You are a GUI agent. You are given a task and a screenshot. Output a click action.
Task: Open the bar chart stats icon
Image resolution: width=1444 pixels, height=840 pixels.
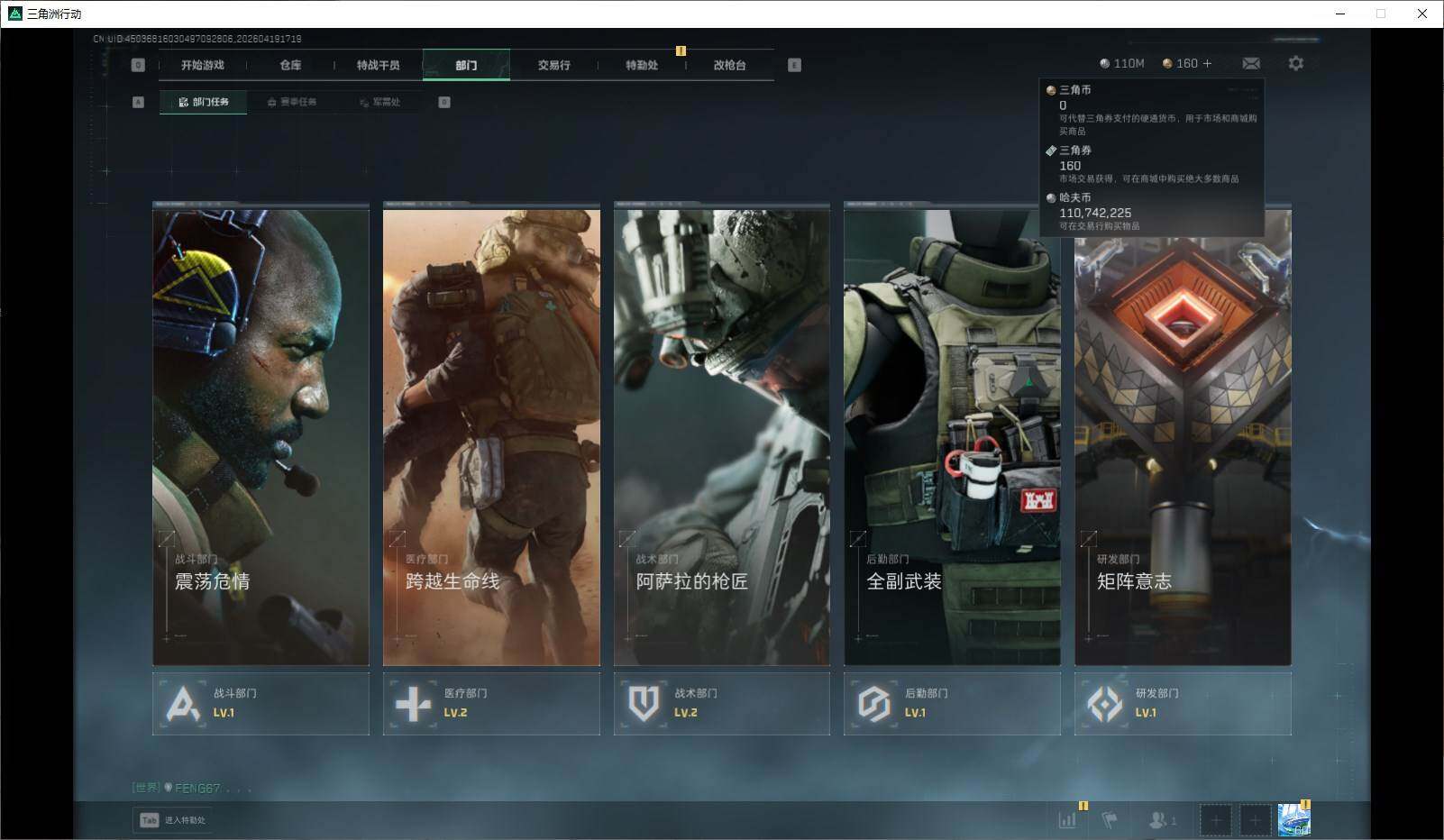1067,820
